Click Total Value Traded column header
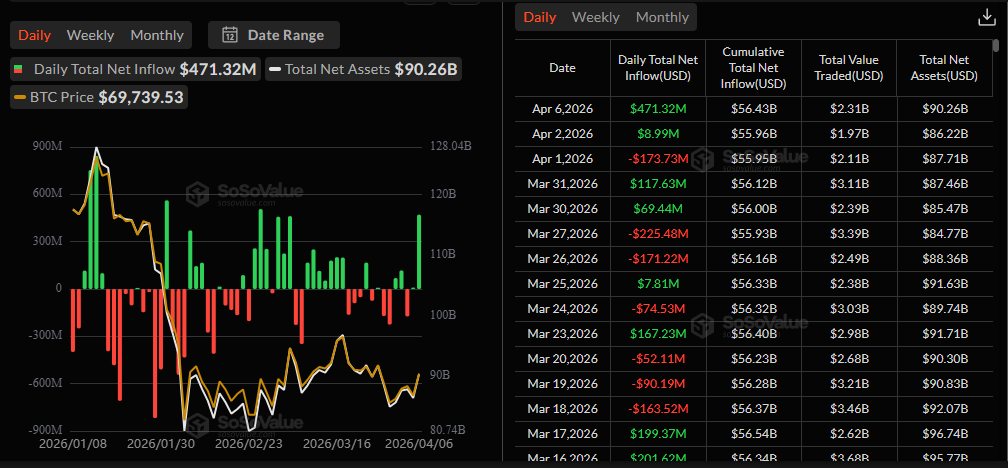The width and height of the screenshot is (1008, 468). click(x=848, y=68)
